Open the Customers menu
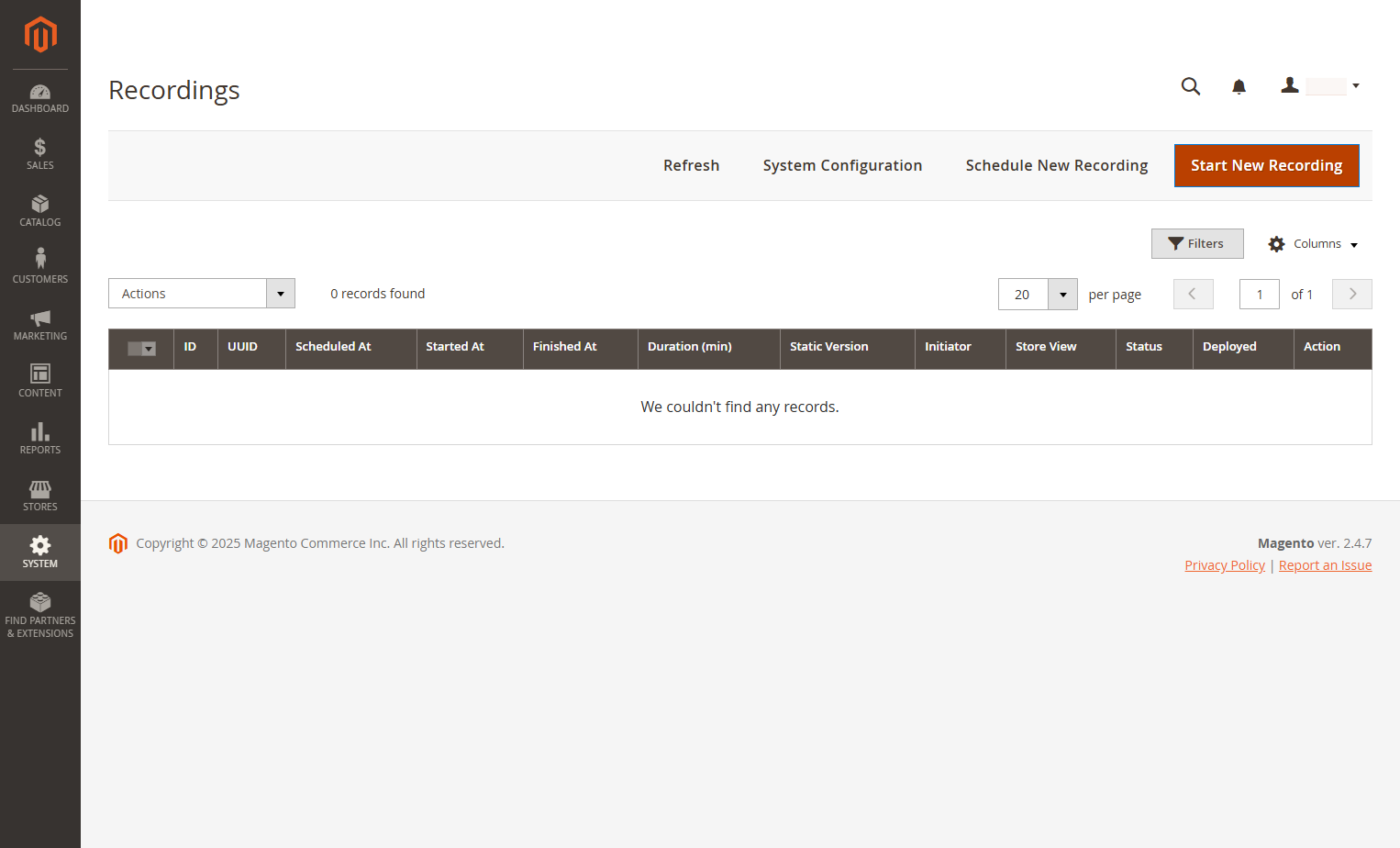The height and width of the screenshot is (848, 1400). [x=40, y=268]
